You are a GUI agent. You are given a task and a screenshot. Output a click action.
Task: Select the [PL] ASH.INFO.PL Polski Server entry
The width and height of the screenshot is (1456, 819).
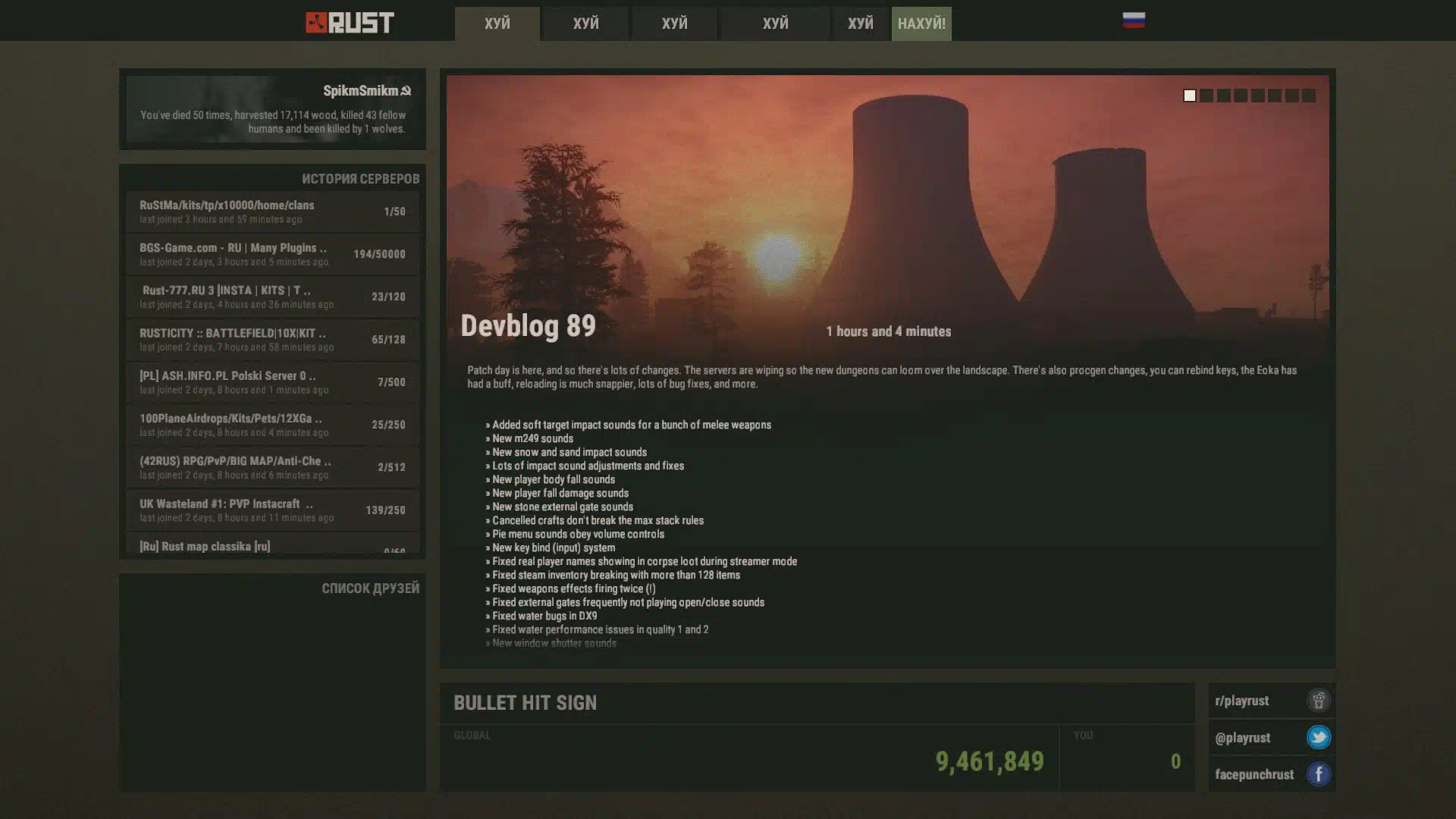pyautogui.click(x=272, y=382)
